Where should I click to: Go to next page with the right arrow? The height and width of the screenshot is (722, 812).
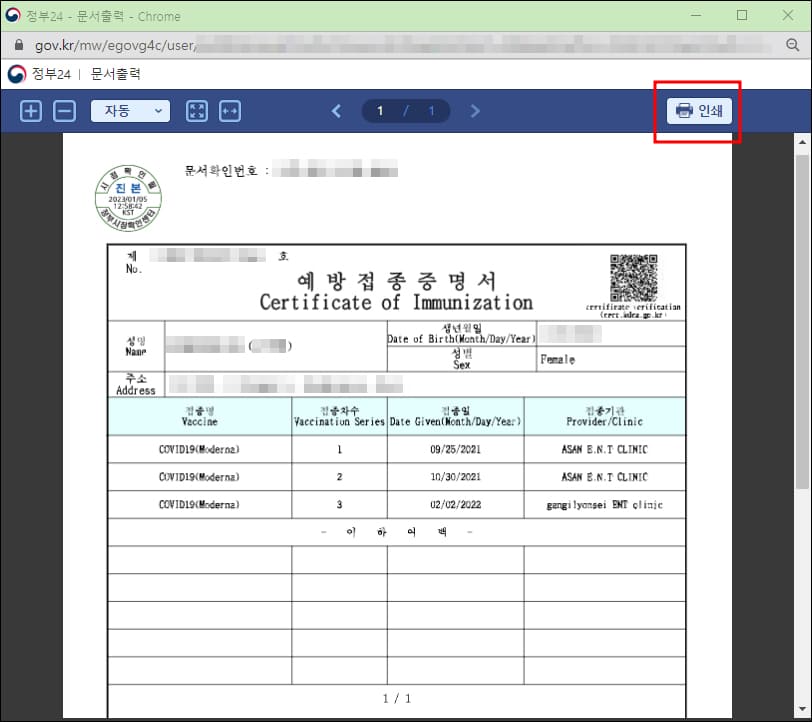[x=475, y=110]
